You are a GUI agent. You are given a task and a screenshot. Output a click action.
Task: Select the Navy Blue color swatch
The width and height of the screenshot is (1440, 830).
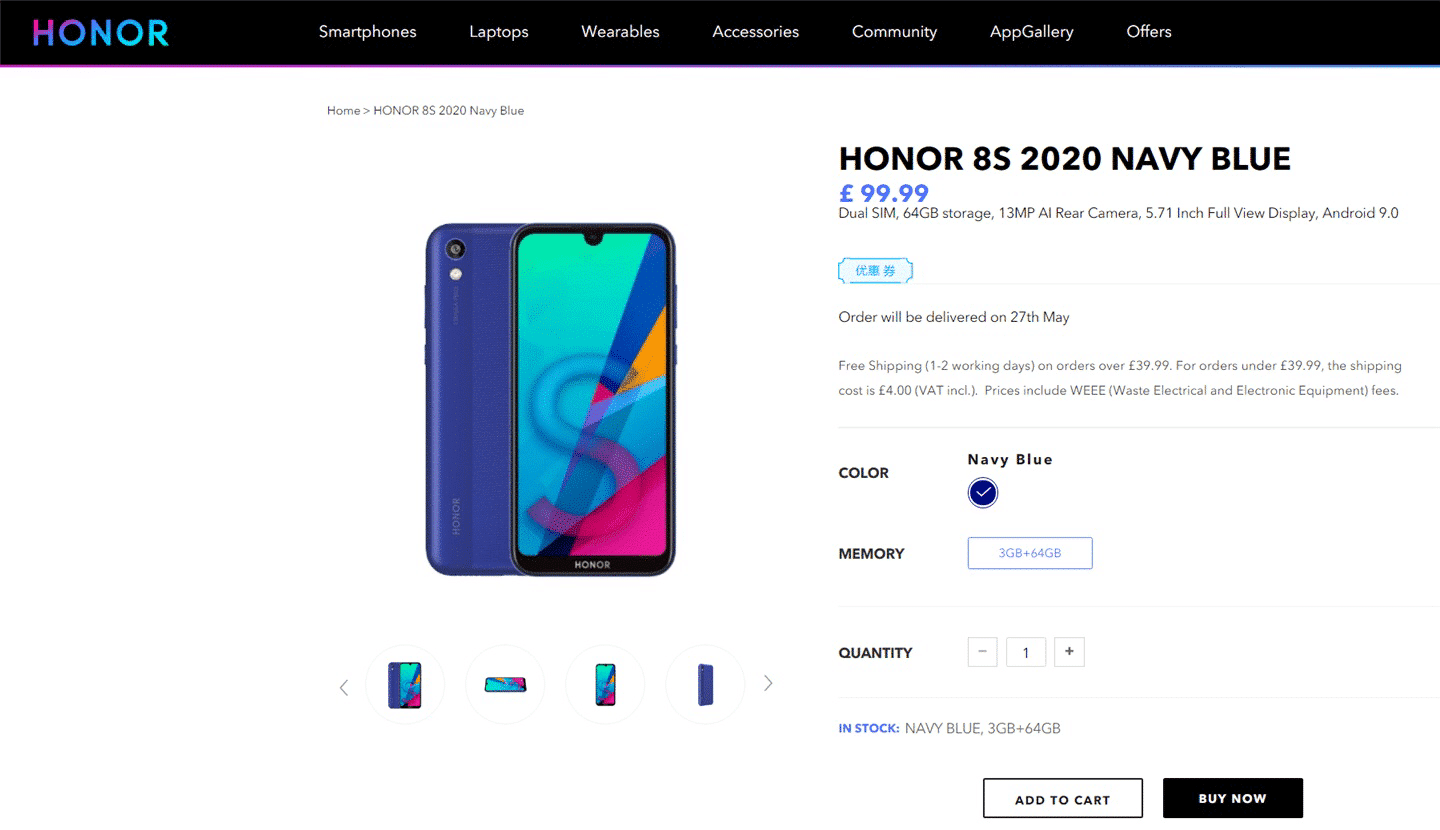coord(983,492)
